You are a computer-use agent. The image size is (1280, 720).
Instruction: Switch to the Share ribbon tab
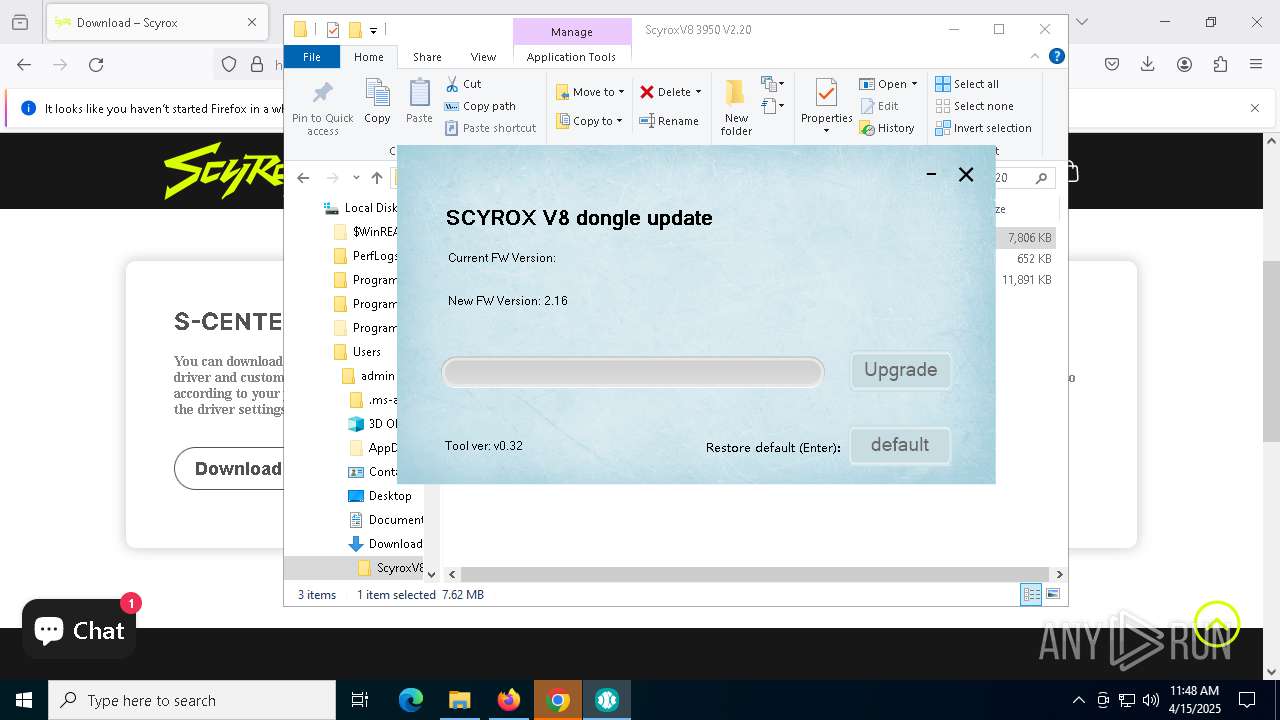(x=427, y=57)
